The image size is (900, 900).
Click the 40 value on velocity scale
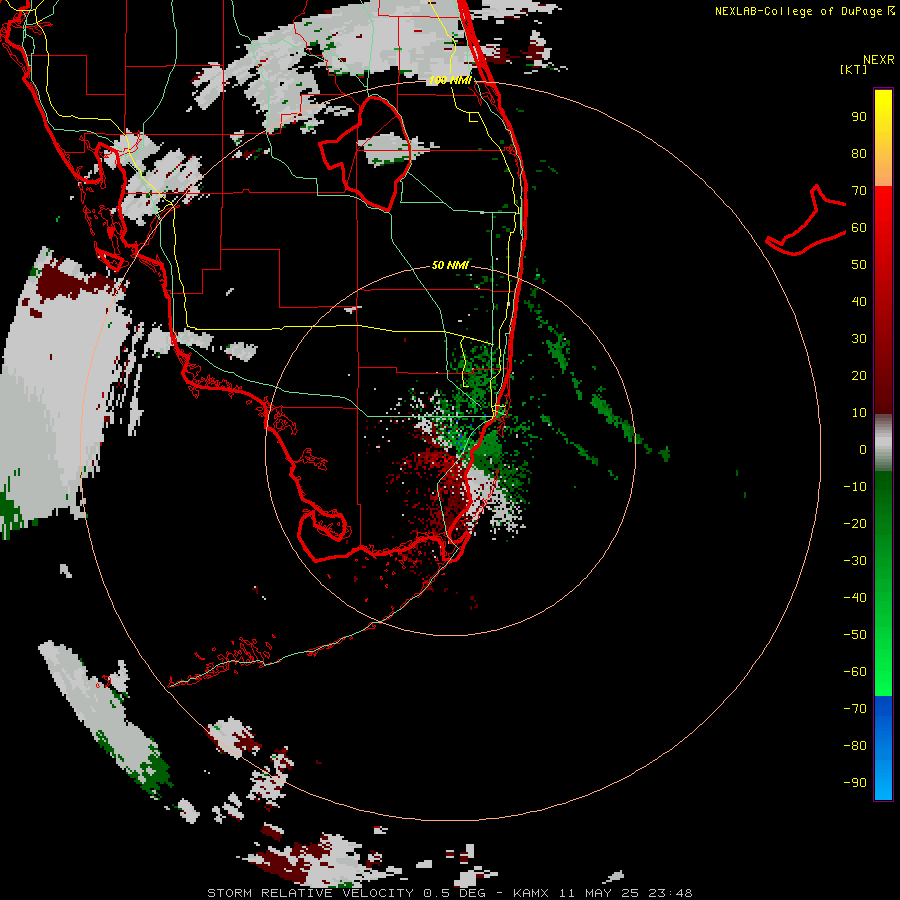(859, 302)
